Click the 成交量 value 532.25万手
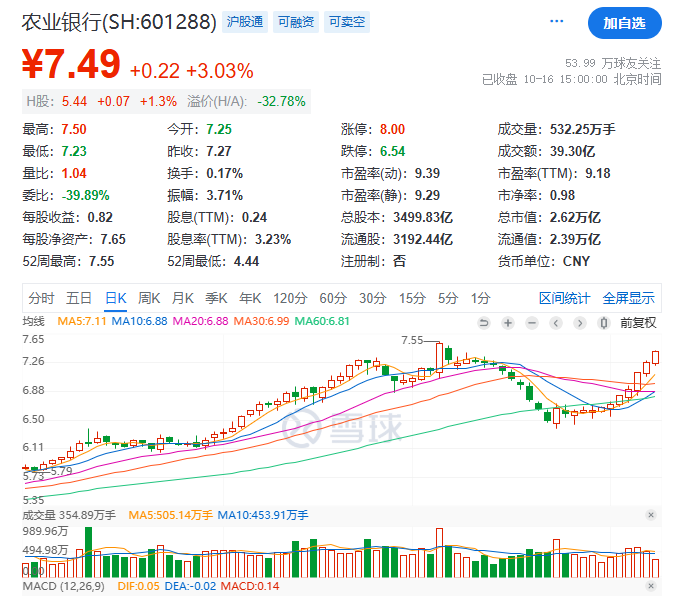This screenshot has height=596, width=674. [x=582, y=129]
